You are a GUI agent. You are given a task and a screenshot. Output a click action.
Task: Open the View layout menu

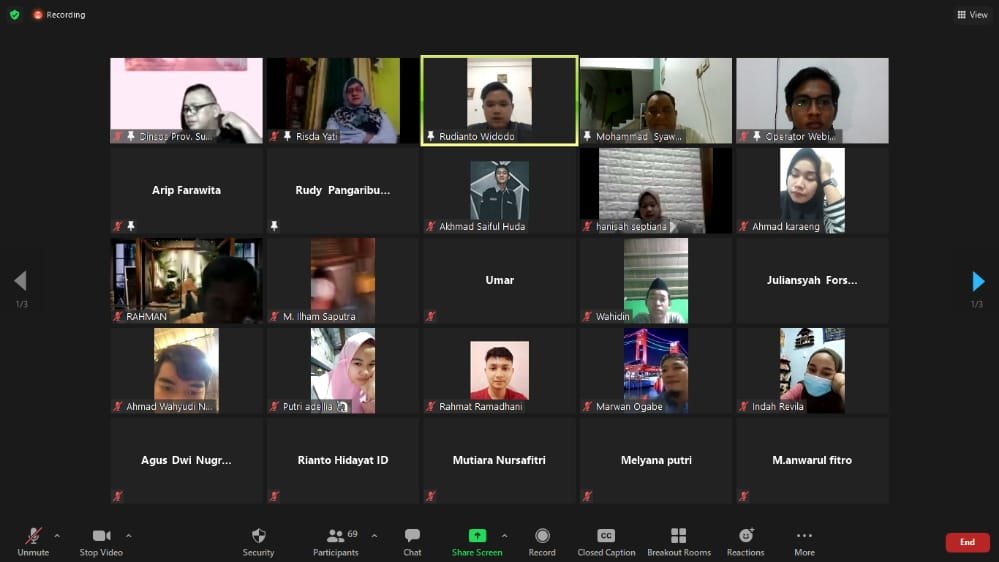[x=972, y=15]
